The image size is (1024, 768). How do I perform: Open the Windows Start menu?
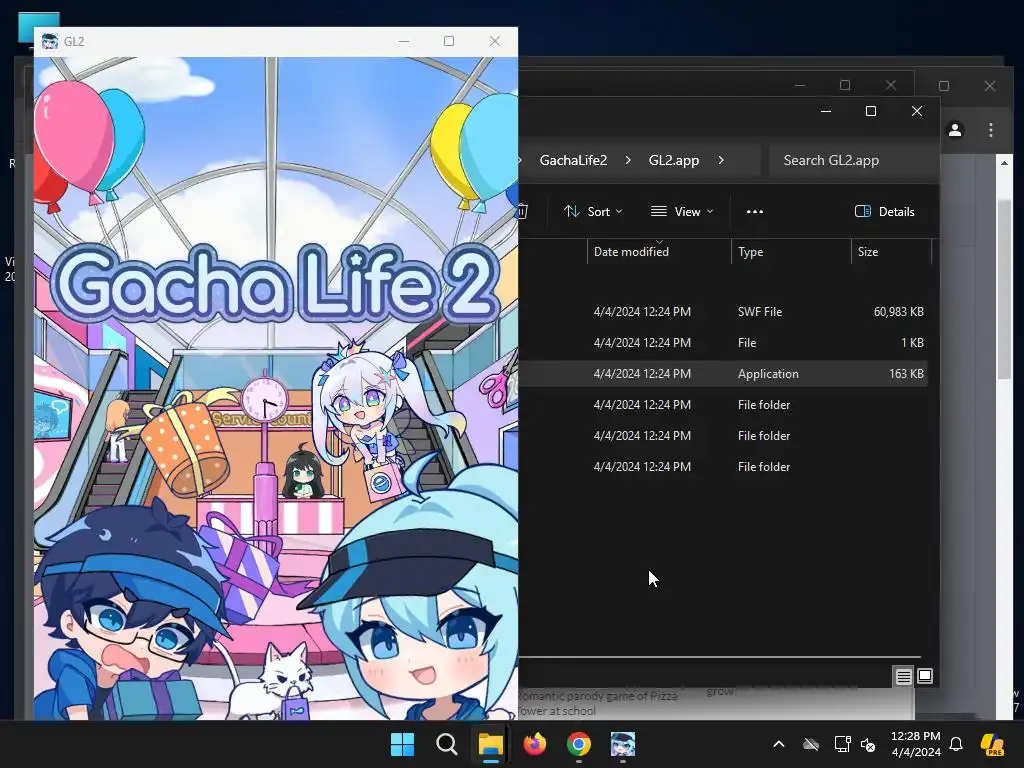tap(402, 744)
